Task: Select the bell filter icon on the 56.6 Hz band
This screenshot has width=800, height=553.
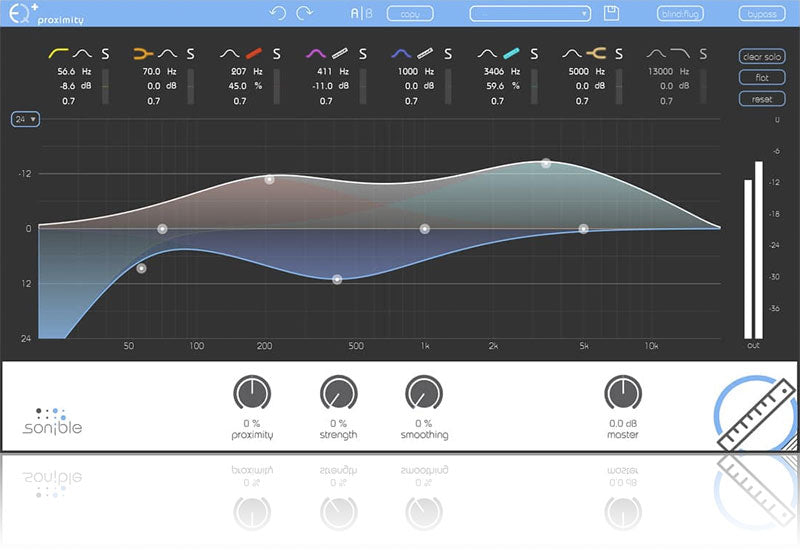Action: (x=82, y=53)
